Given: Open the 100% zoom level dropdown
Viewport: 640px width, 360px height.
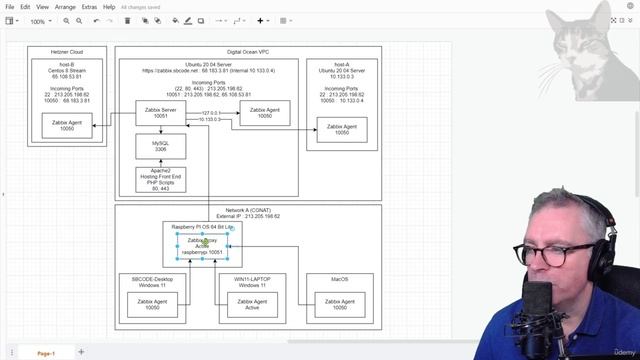Looking at the screenshot, I should pos(41,21).
